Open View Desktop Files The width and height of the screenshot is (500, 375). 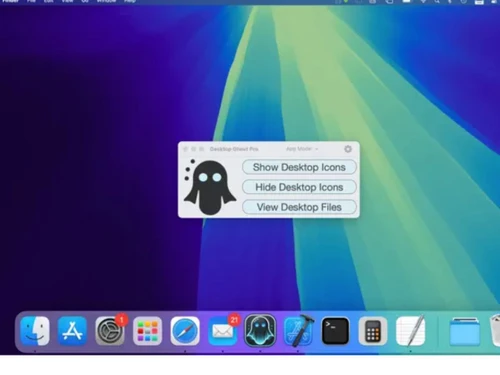pos(299,207)
